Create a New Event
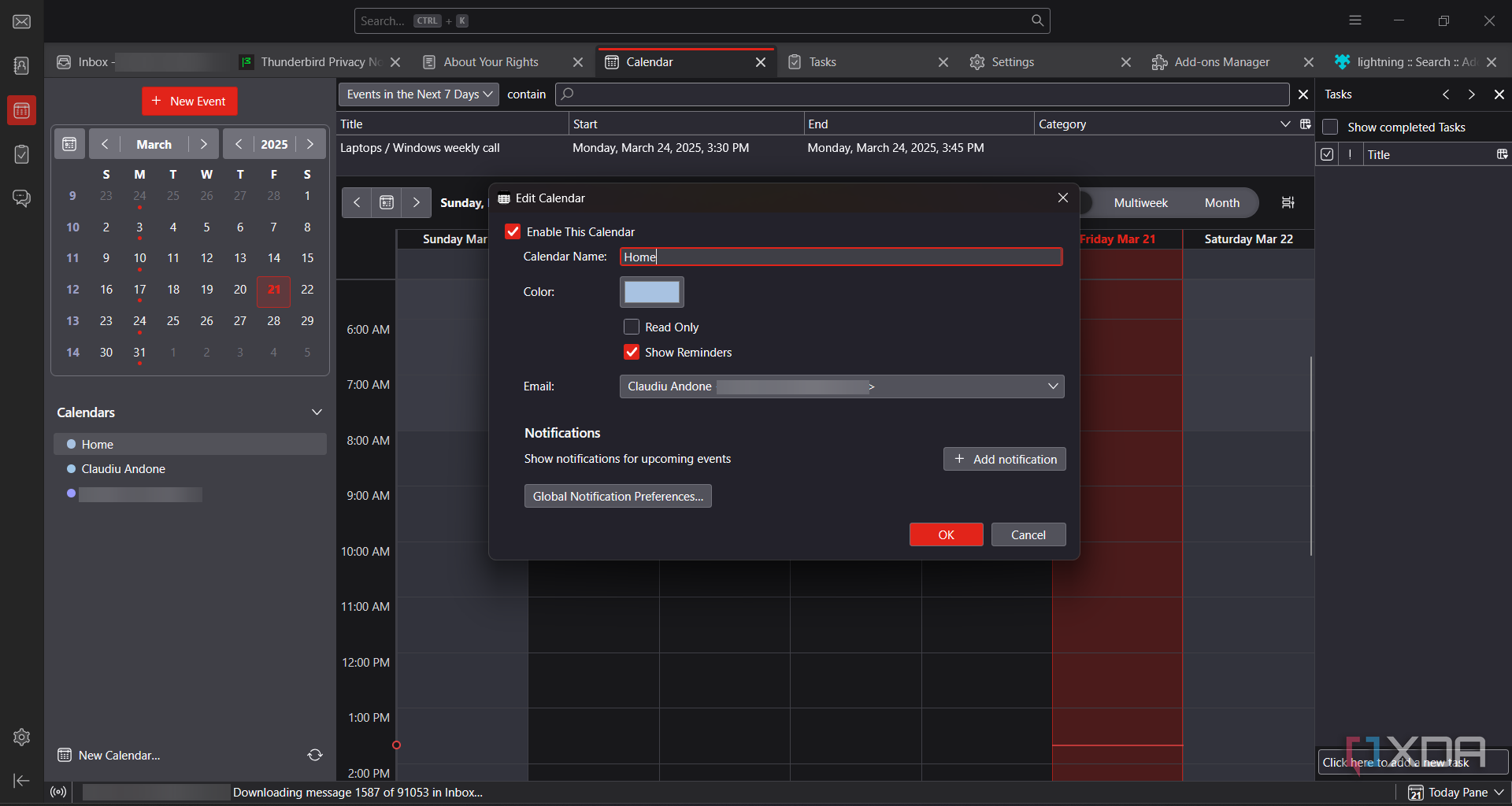The image size is (1512, 806). pos(189,102)
